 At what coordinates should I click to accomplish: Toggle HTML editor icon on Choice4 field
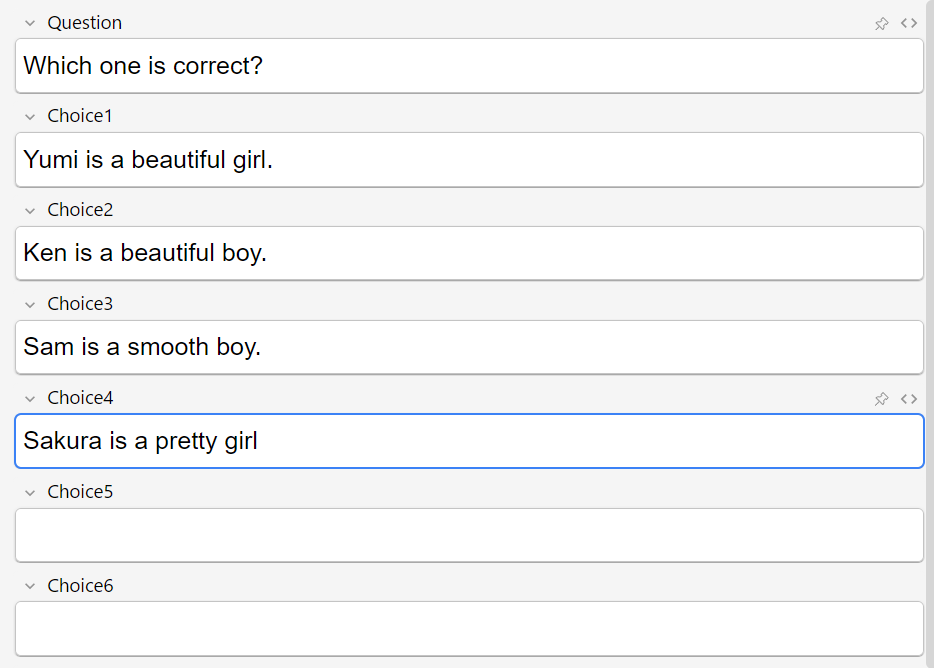click(x=909, y=398)
